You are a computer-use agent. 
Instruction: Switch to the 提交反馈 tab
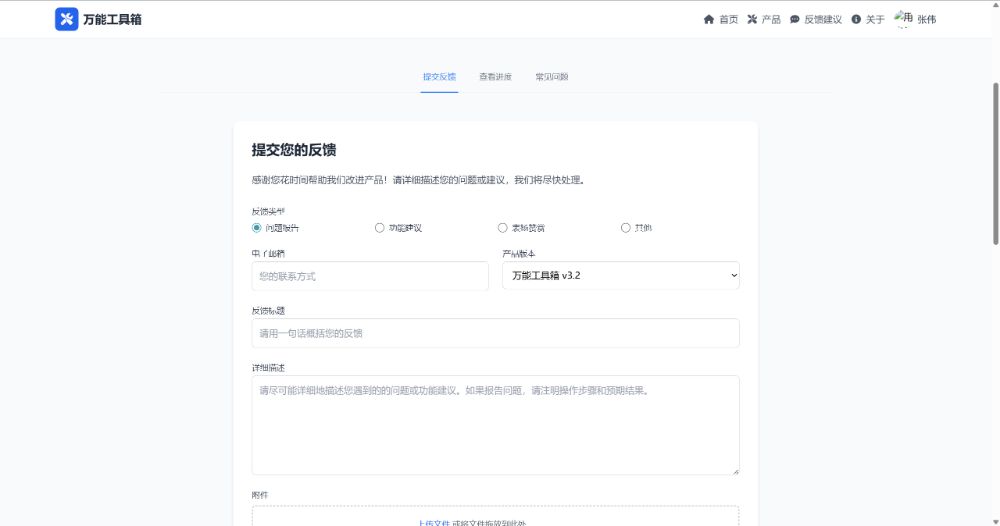coord(439,77)
